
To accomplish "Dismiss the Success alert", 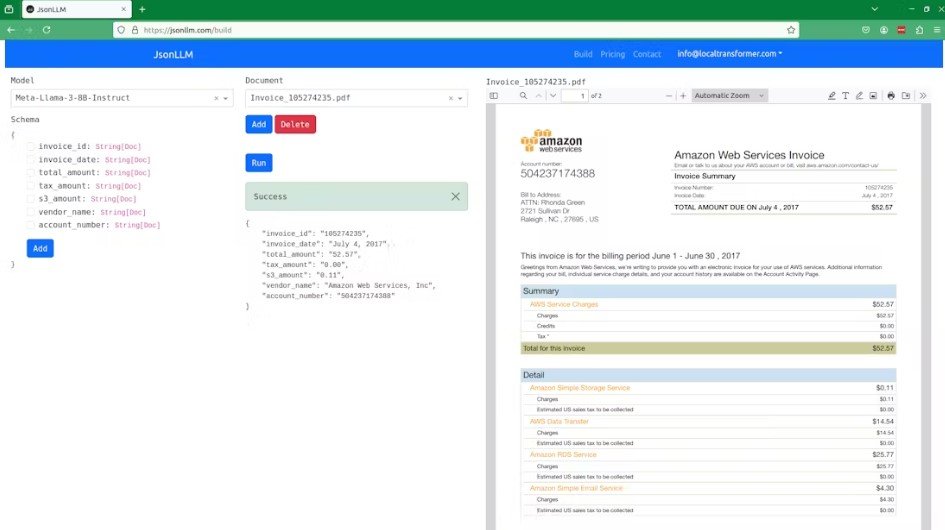I will coord(456,197).
